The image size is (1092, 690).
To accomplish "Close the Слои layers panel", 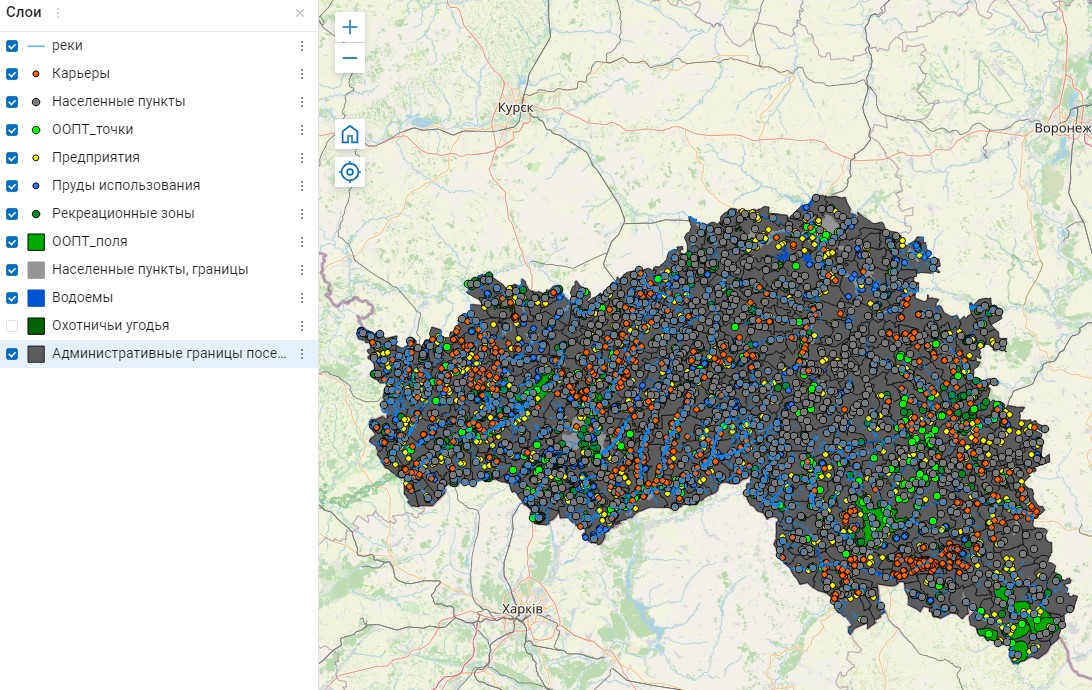I will pyautogui.click(x=300, y=13).
